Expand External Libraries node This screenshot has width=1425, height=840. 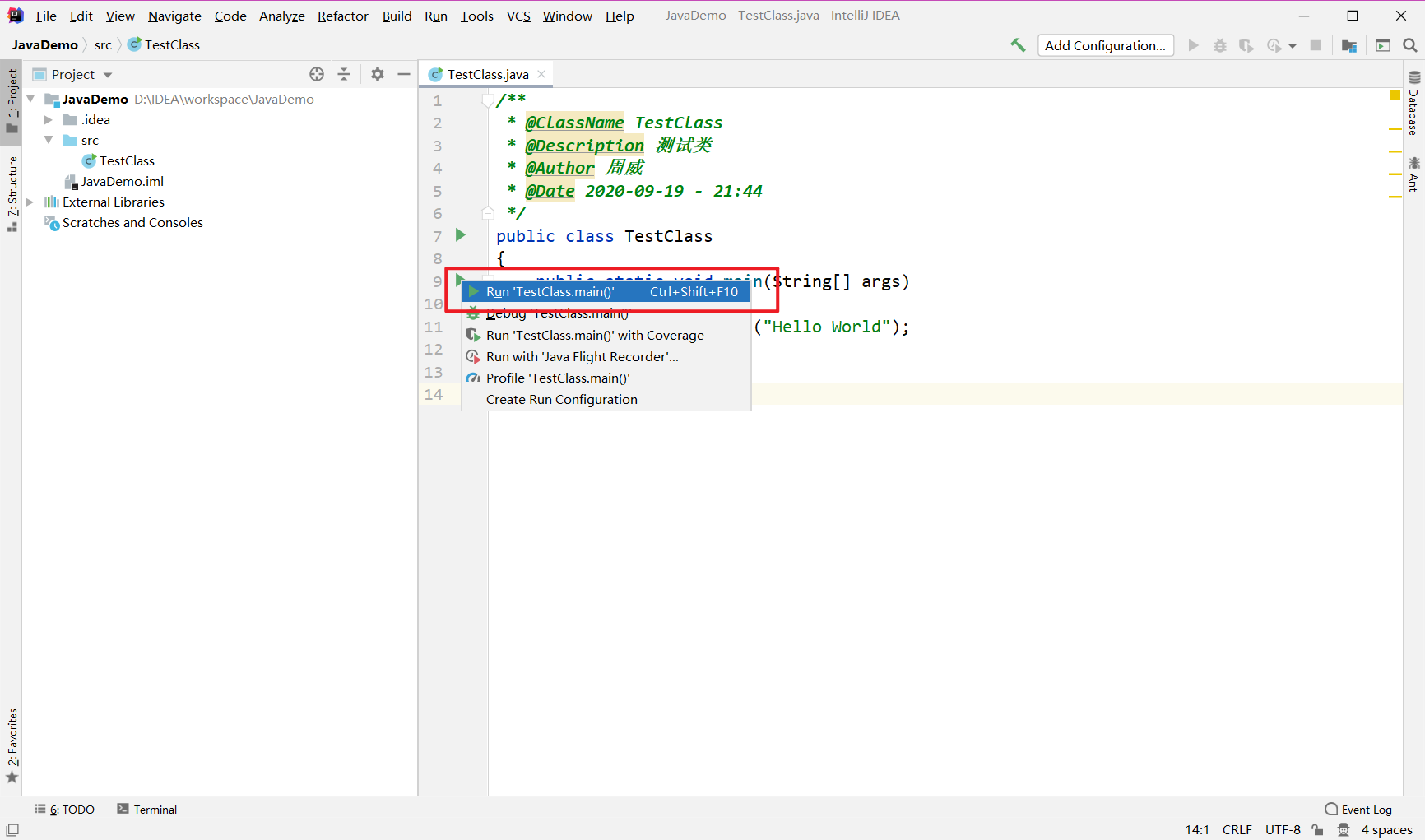(30, 202)
